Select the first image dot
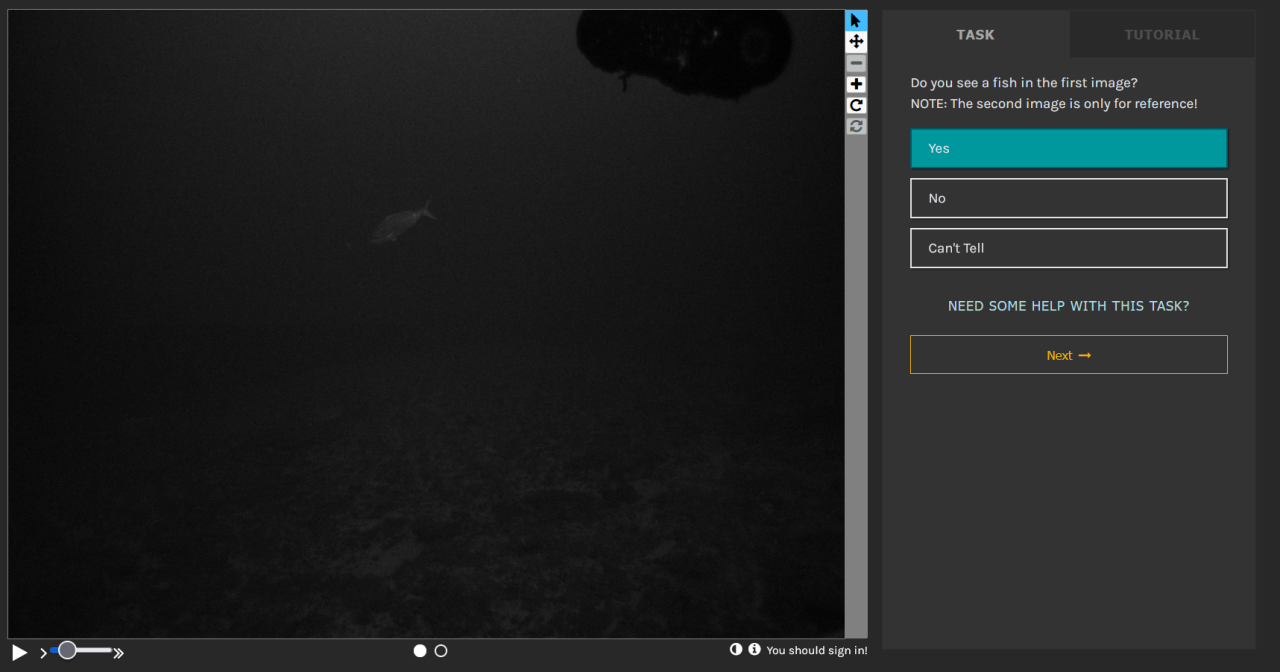 click(x=420, y=651)
